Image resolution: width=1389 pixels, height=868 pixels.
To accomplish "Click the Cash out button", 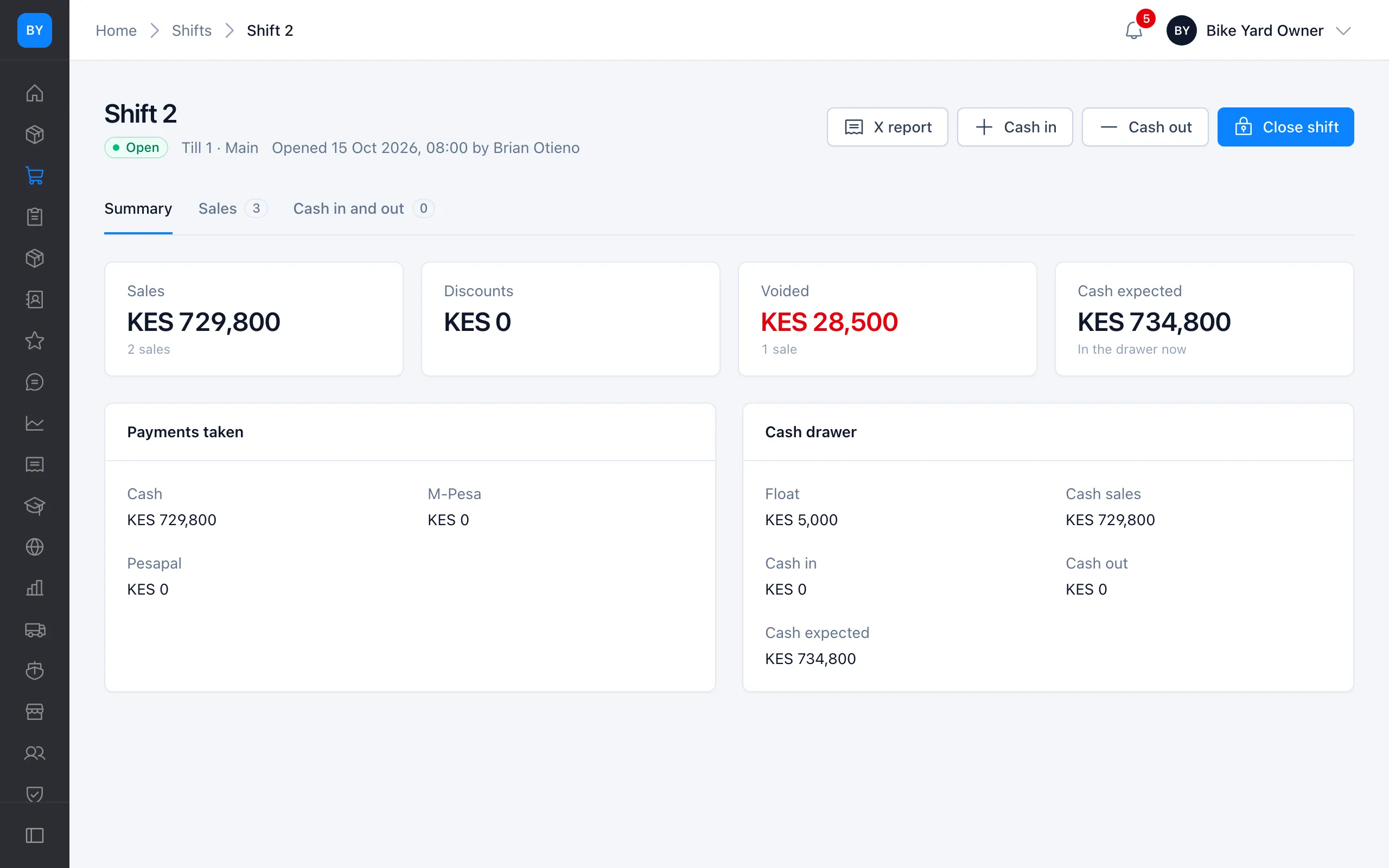I will (1145, 127).
